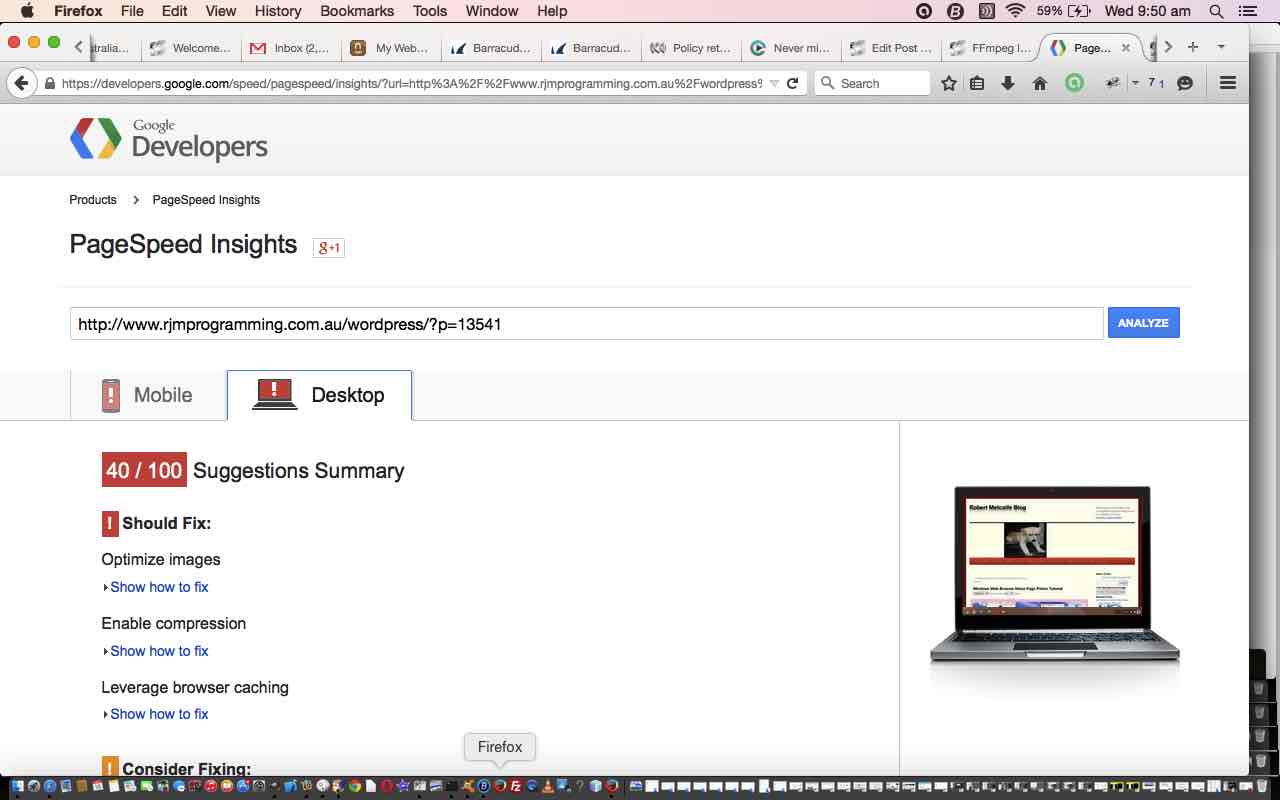Click the battery 59% indicator
This screenshot has height=800, width=1280.
click(1064, 11)
